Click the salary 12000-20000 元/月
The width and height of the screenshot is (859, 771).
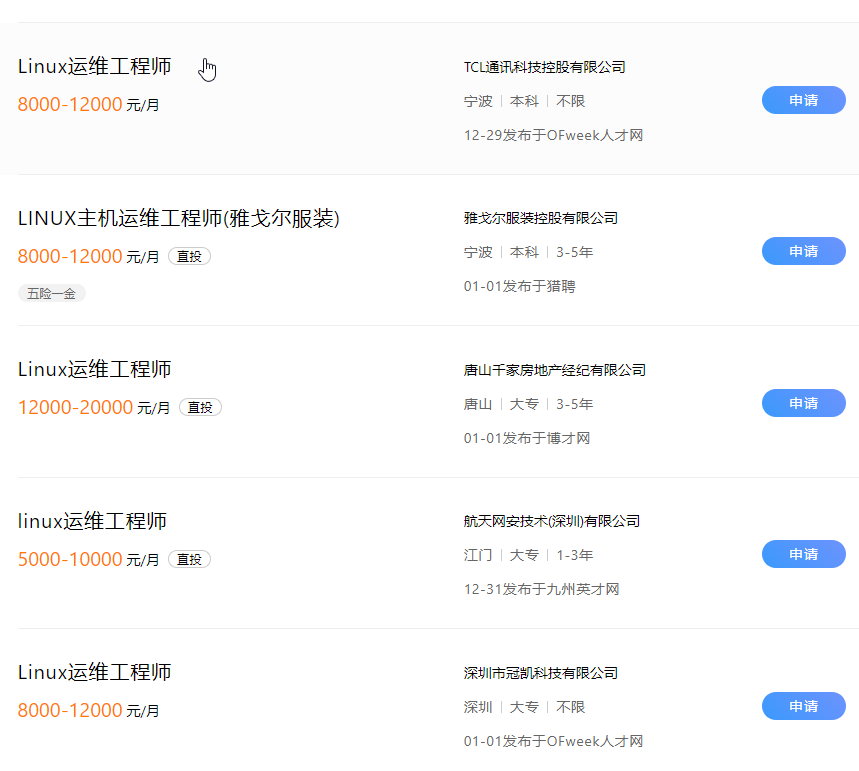[94, 407]
